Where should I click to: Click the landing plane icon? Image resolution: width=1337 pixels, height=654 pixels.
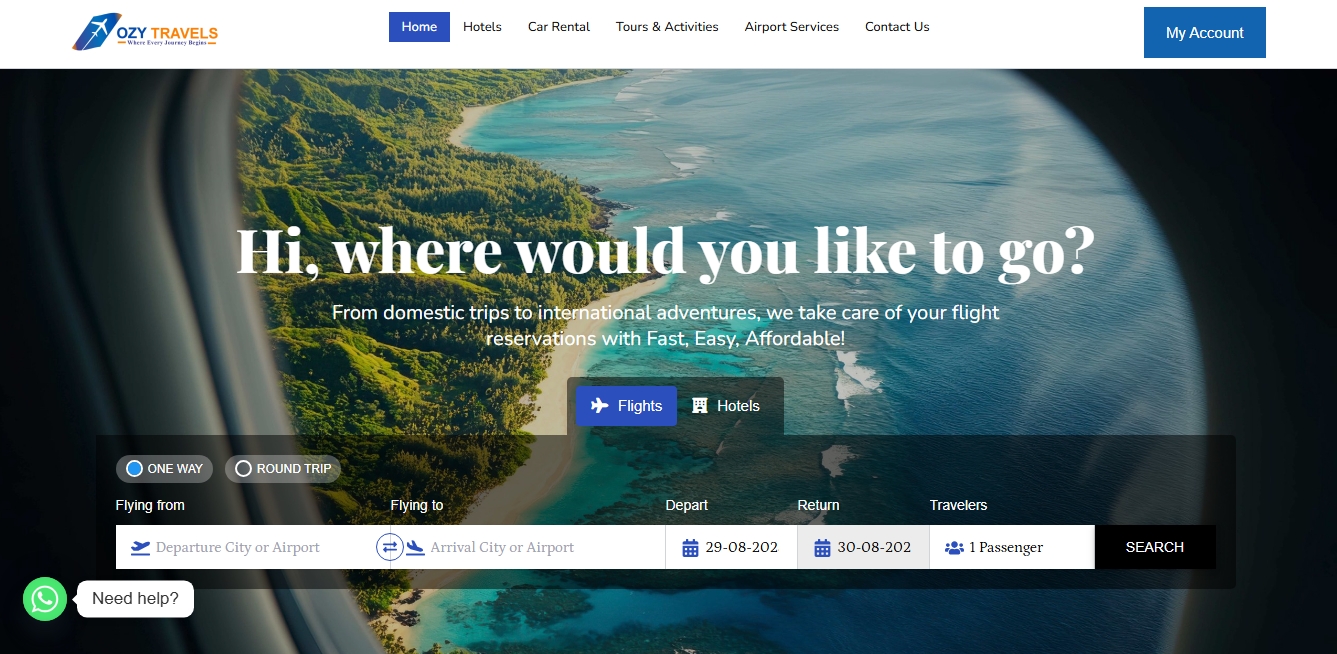(x=415, y=548)
